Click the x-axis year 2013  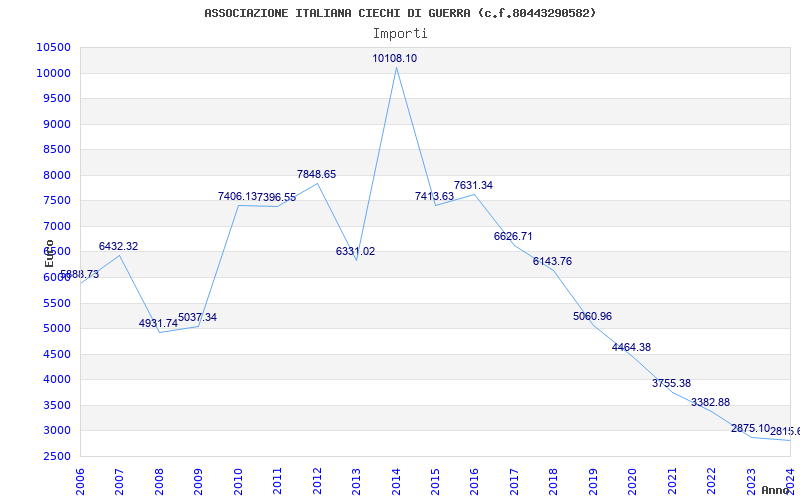(x=356, y=481)
